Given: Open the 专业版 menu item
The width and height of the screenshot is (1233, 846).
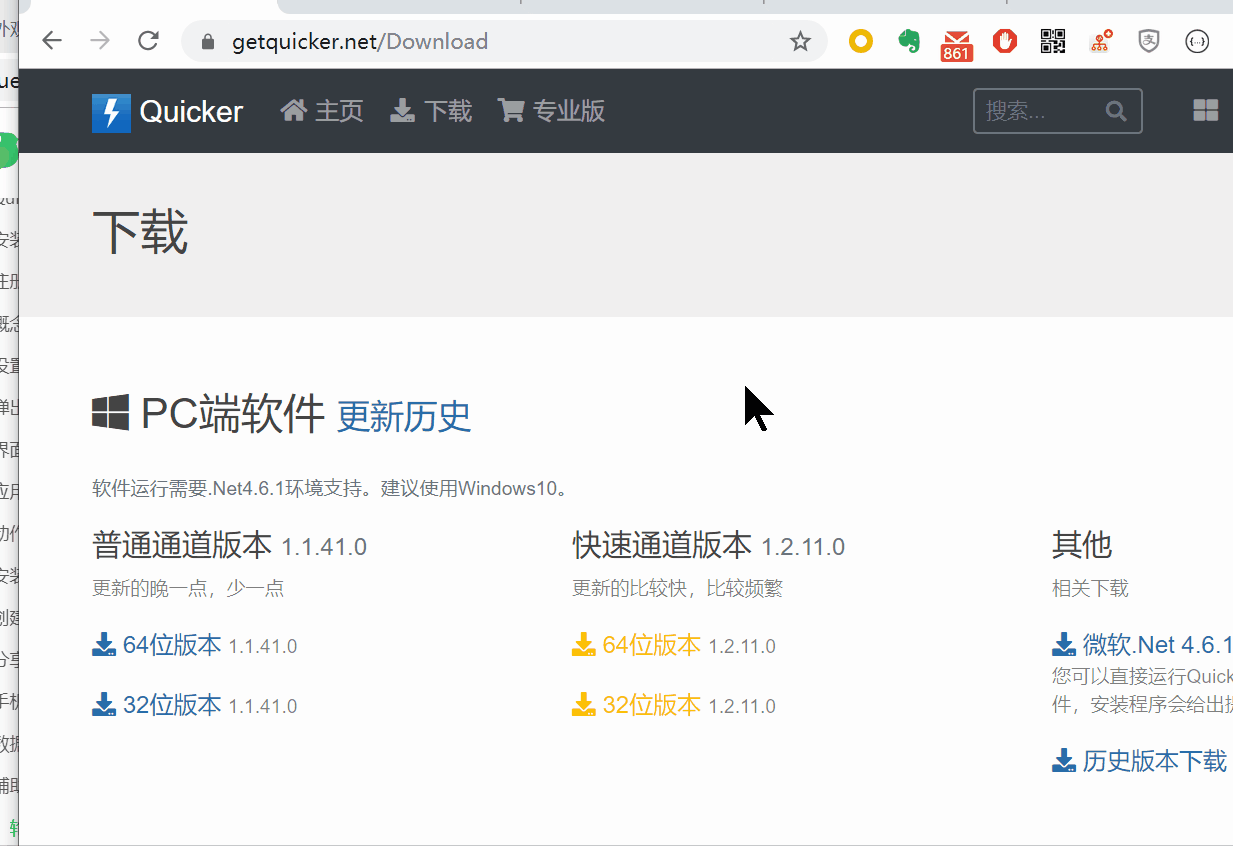Looking at the screenshot, I should click(x=551, y=111).
